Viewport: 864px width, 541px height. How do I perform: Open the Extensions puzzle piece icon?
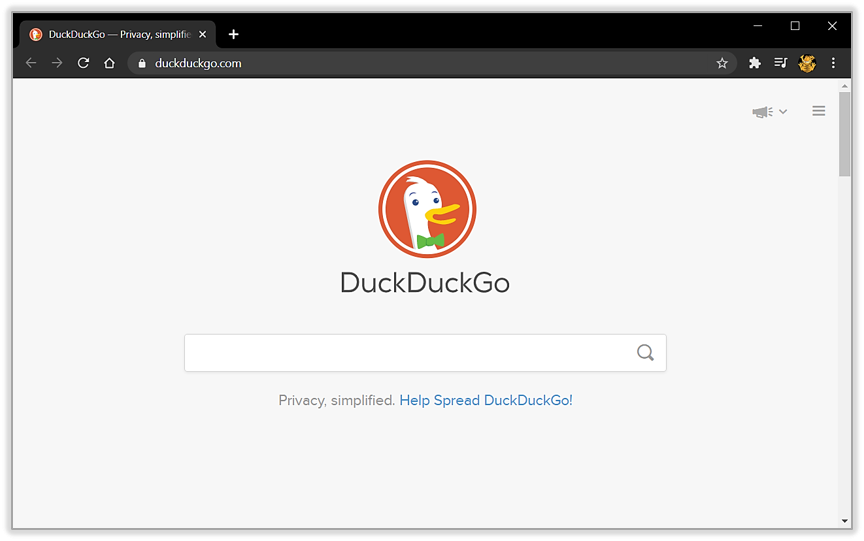point(754,63)
